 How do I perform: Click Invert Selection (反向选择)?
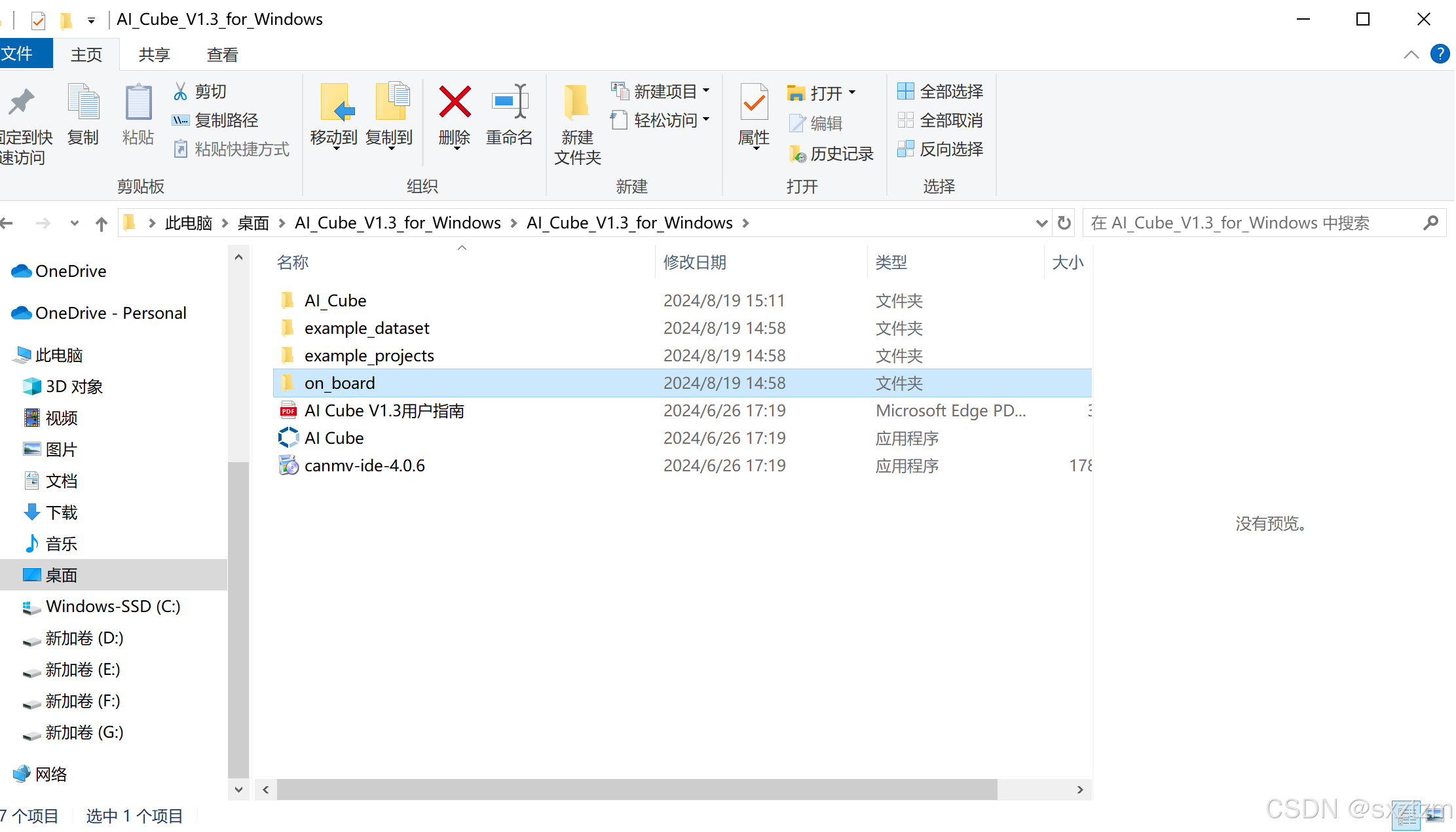(x=940, y=149)
